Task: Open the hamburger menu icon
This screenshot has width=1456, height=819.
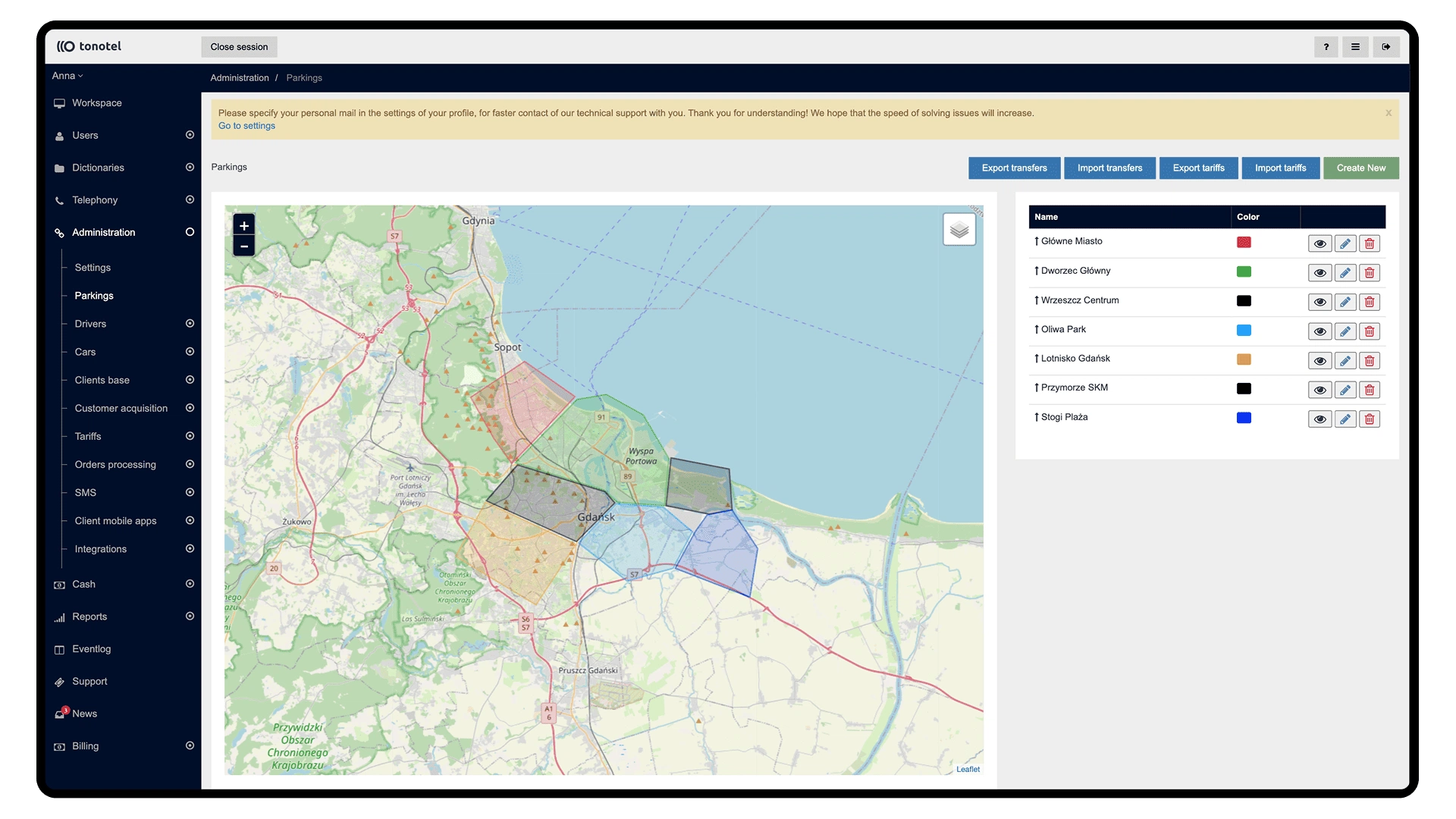Action: click(1355, 47)
